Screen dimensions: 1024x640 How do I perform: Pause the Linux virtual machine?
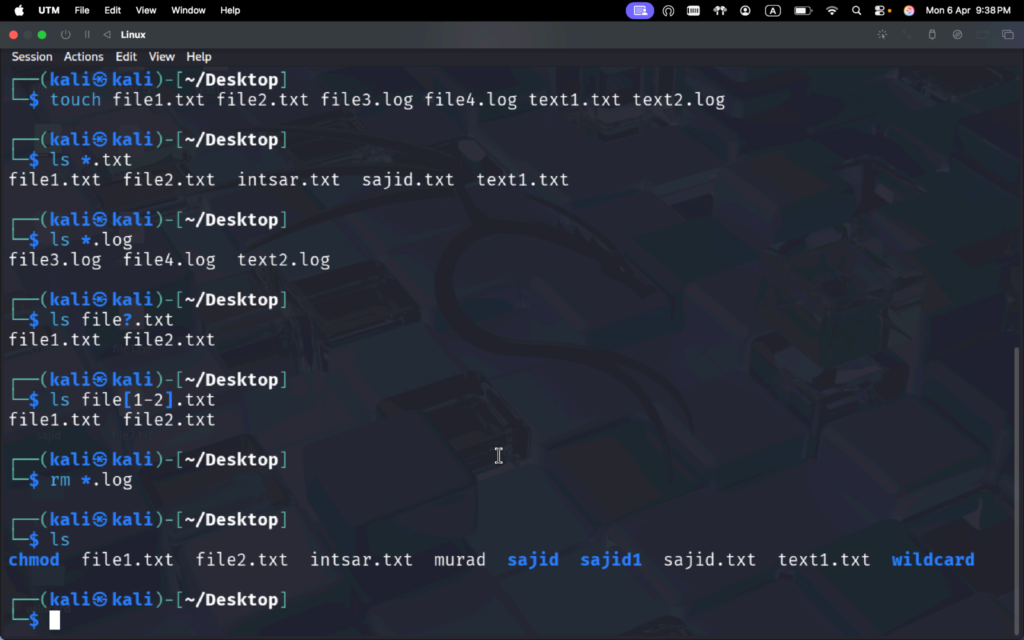coord(87,34)
